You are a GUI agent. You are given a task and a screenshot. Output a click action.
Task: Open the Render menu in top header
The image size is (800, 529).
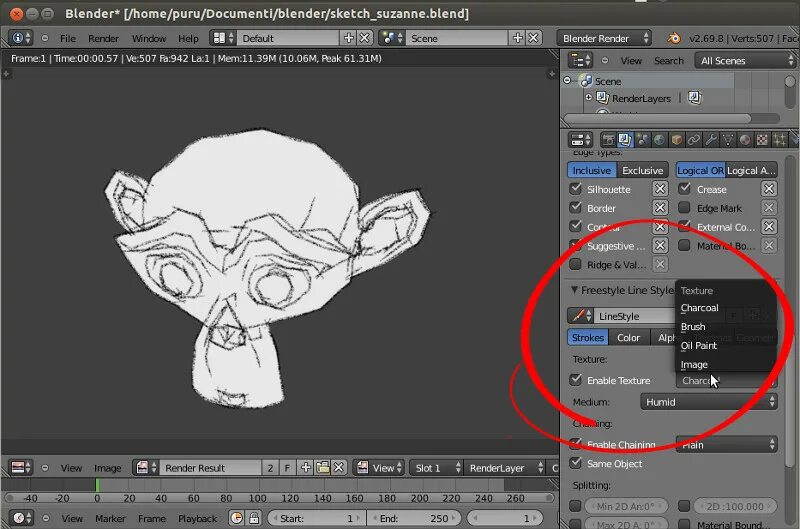(x=103, y=38)
